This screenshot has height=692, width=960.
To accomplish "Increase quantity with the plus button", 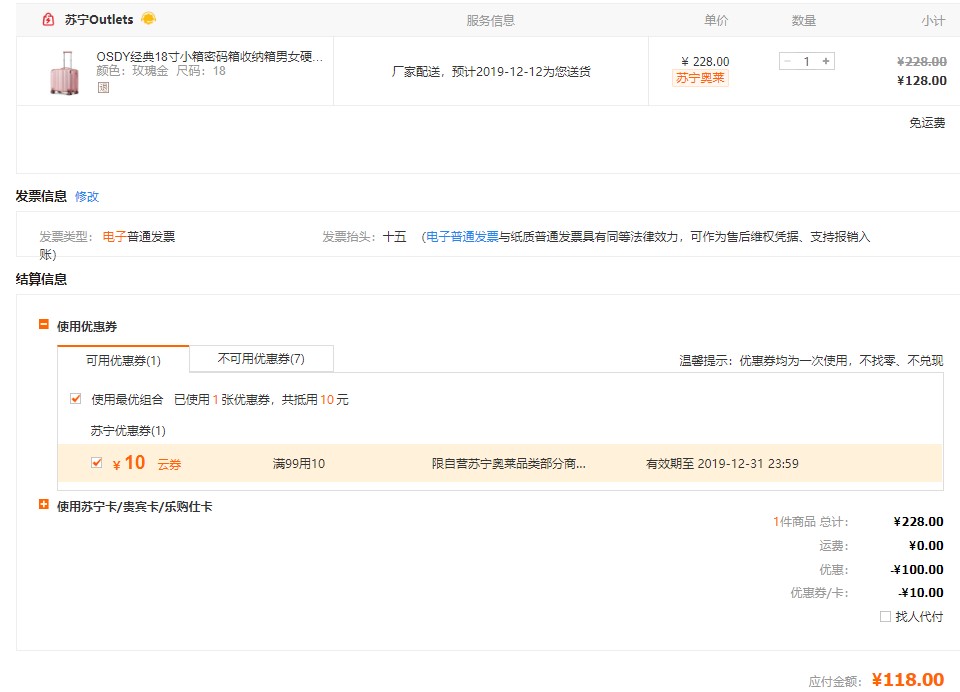I will coord(826,61).
